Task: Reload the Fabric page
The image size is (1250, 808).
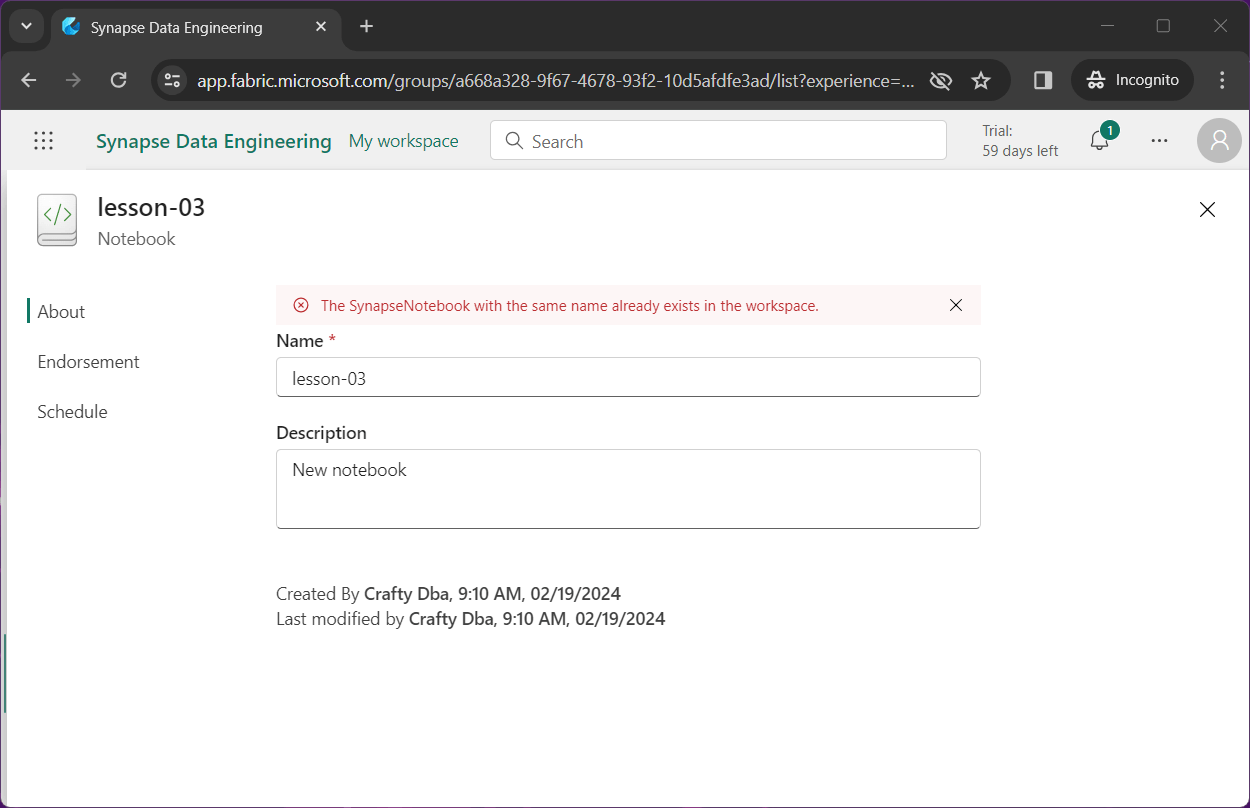Action: 118,80
